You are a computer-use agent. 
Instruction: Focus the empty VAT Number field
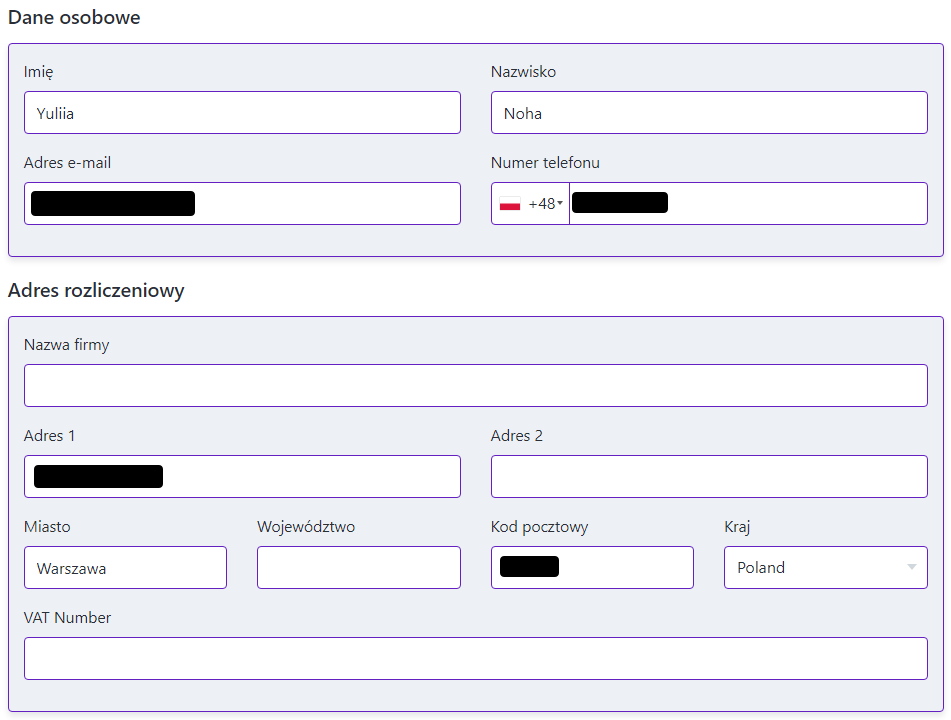475,659
